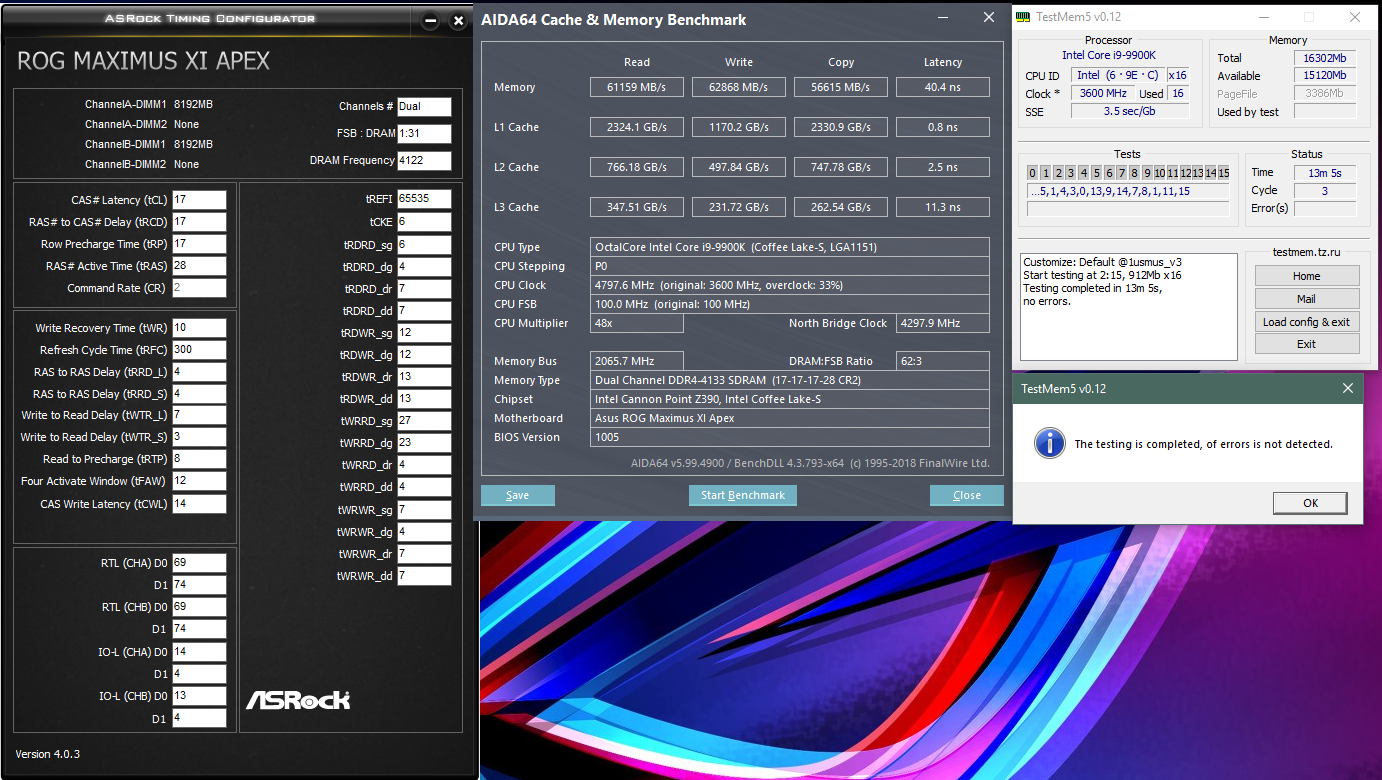The image size is (1382, 780).
Task: Start Benchmark in AIDA64
Action: [x=743, y=495]
